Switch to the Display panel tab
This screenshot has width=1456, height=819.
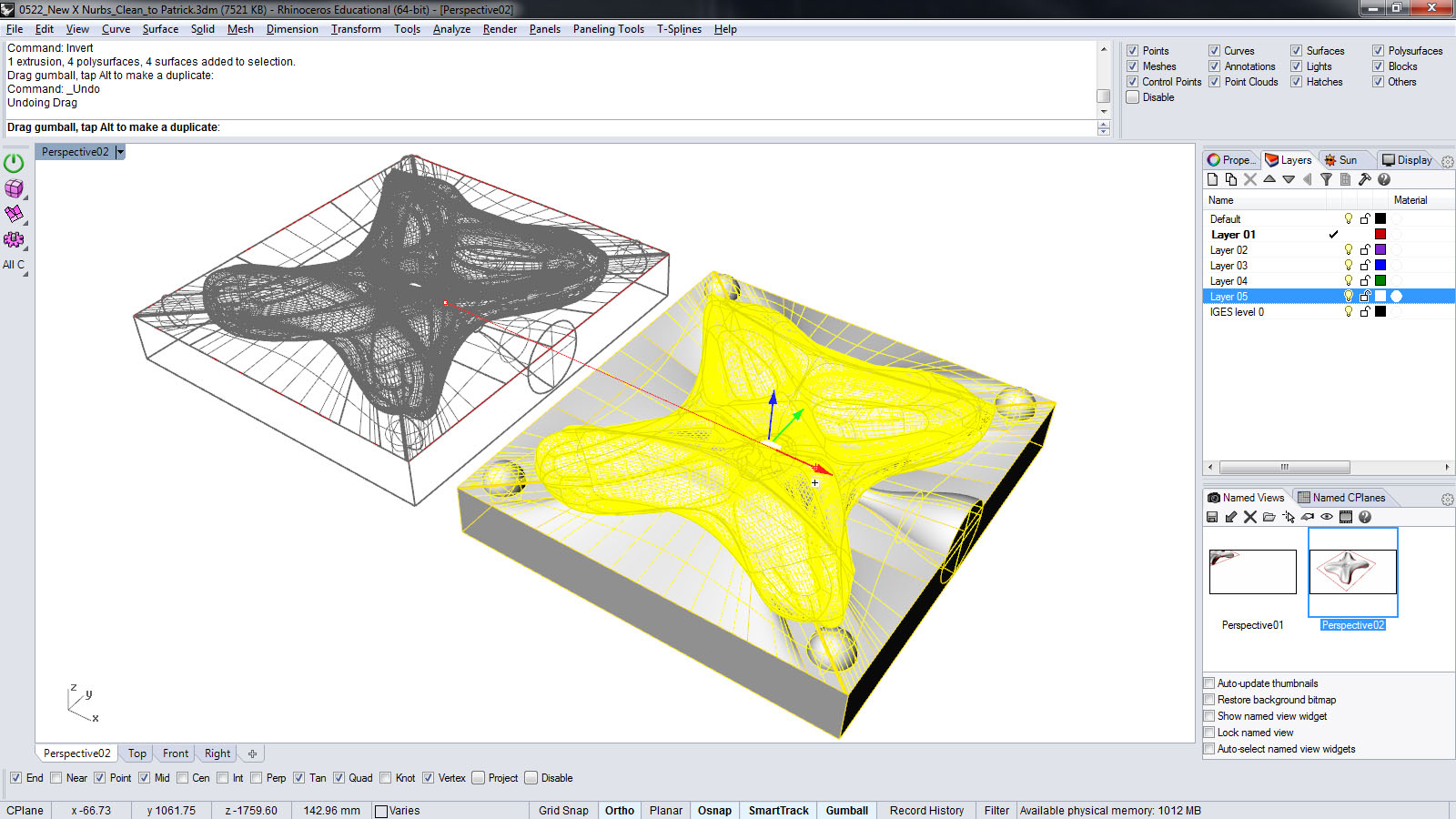(1407, 160)
